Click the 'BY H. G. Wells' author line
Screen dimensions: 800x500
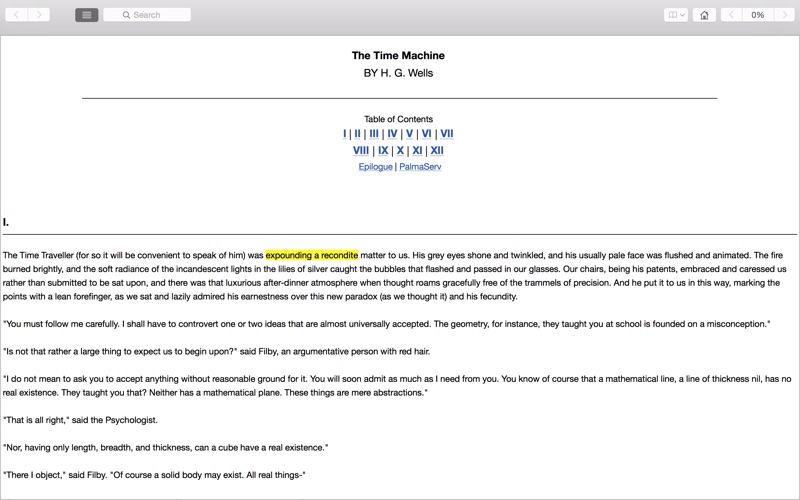398,73
